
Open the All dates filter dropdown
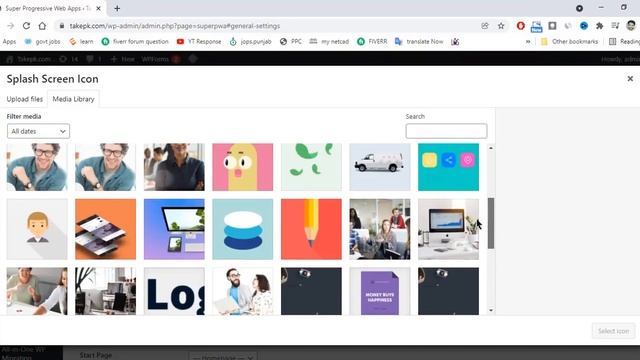(x=38, y=131)
